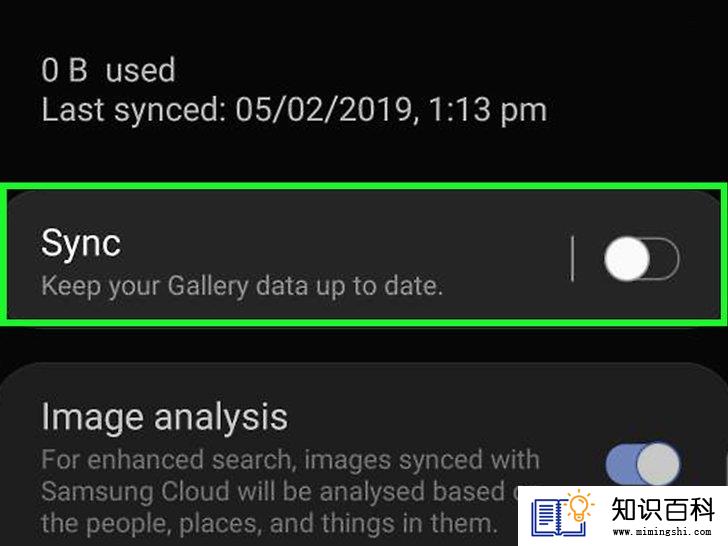Tap the blue track of the Image analysis switch
The height and width of the screenshot is (546, 728).
click(620, 464)
